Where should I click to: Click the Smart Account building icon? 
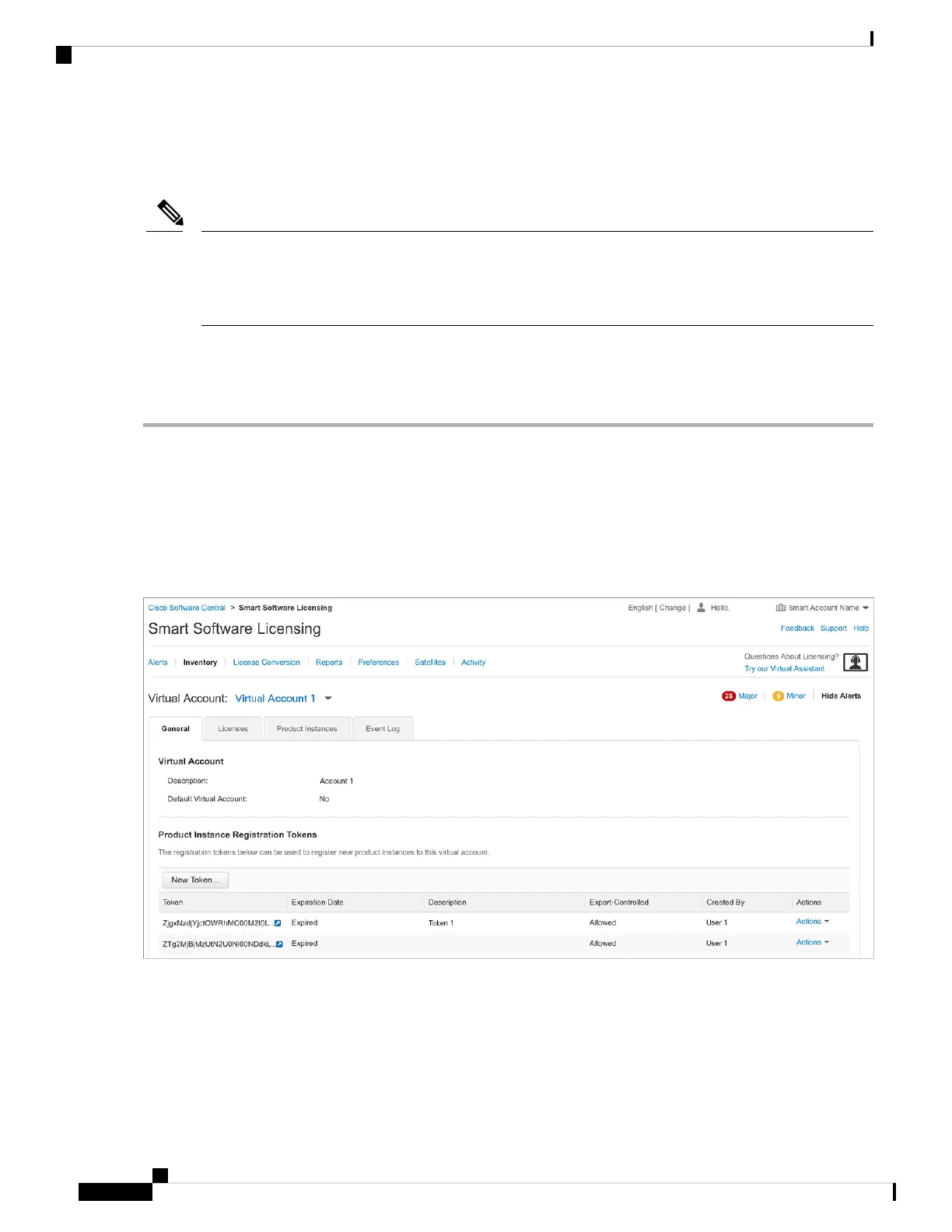[780, 607]
